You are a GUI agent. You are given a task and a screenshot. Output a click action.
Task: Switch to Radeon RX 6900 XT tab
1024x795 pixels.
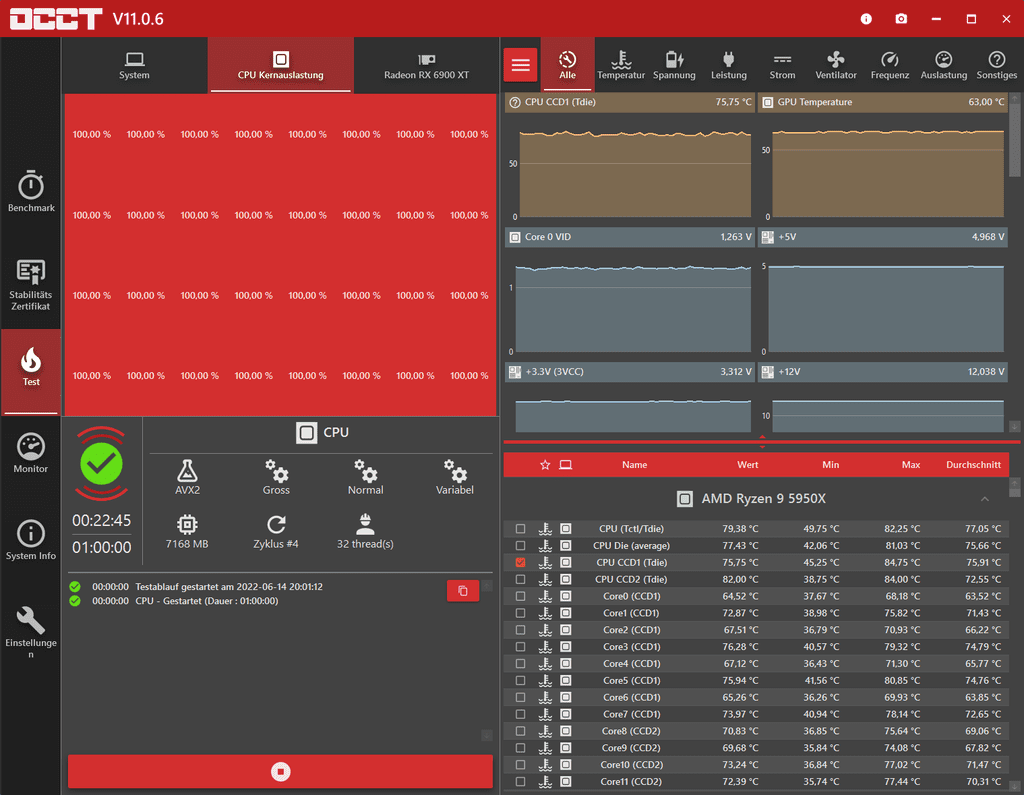426,65
